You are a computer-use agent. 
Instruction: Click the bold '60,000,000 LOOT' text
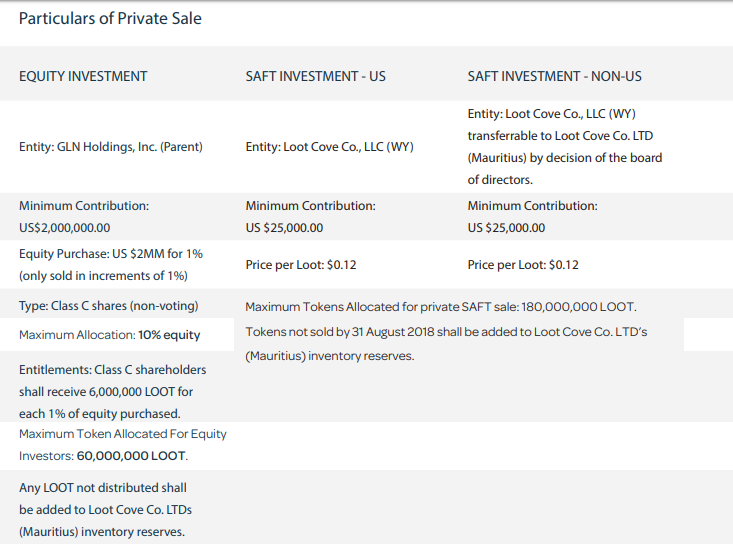[x=131, y=456]
